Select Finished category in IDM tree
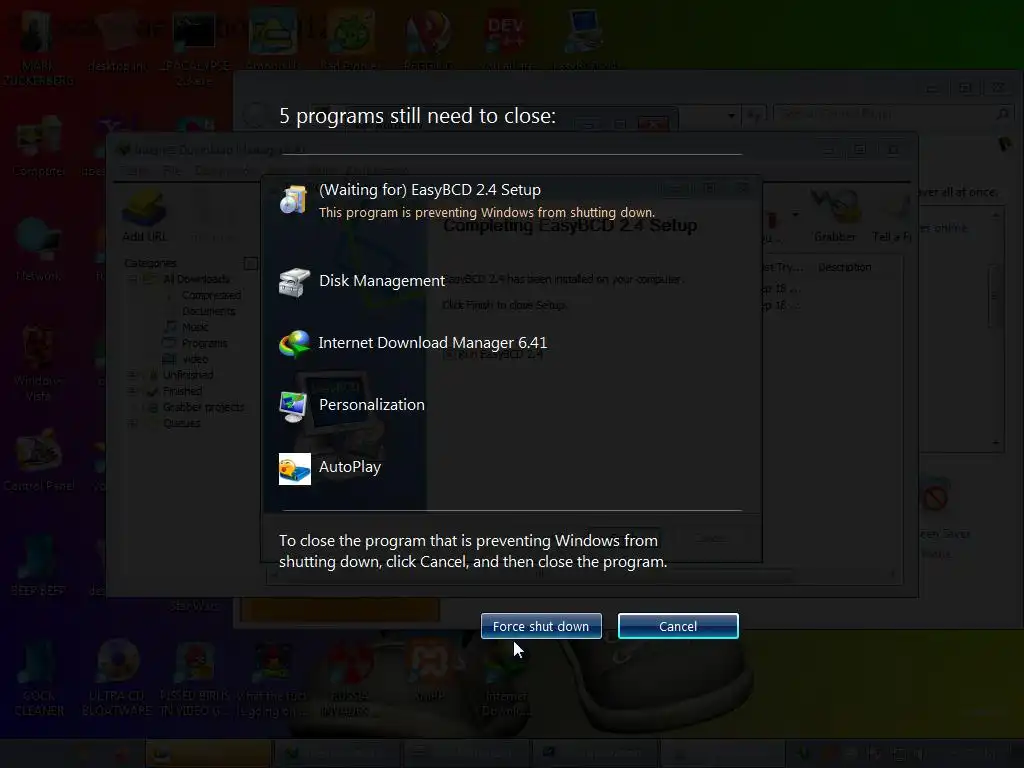The height and width of the screenshot is (768, 1024). point(182,391)
